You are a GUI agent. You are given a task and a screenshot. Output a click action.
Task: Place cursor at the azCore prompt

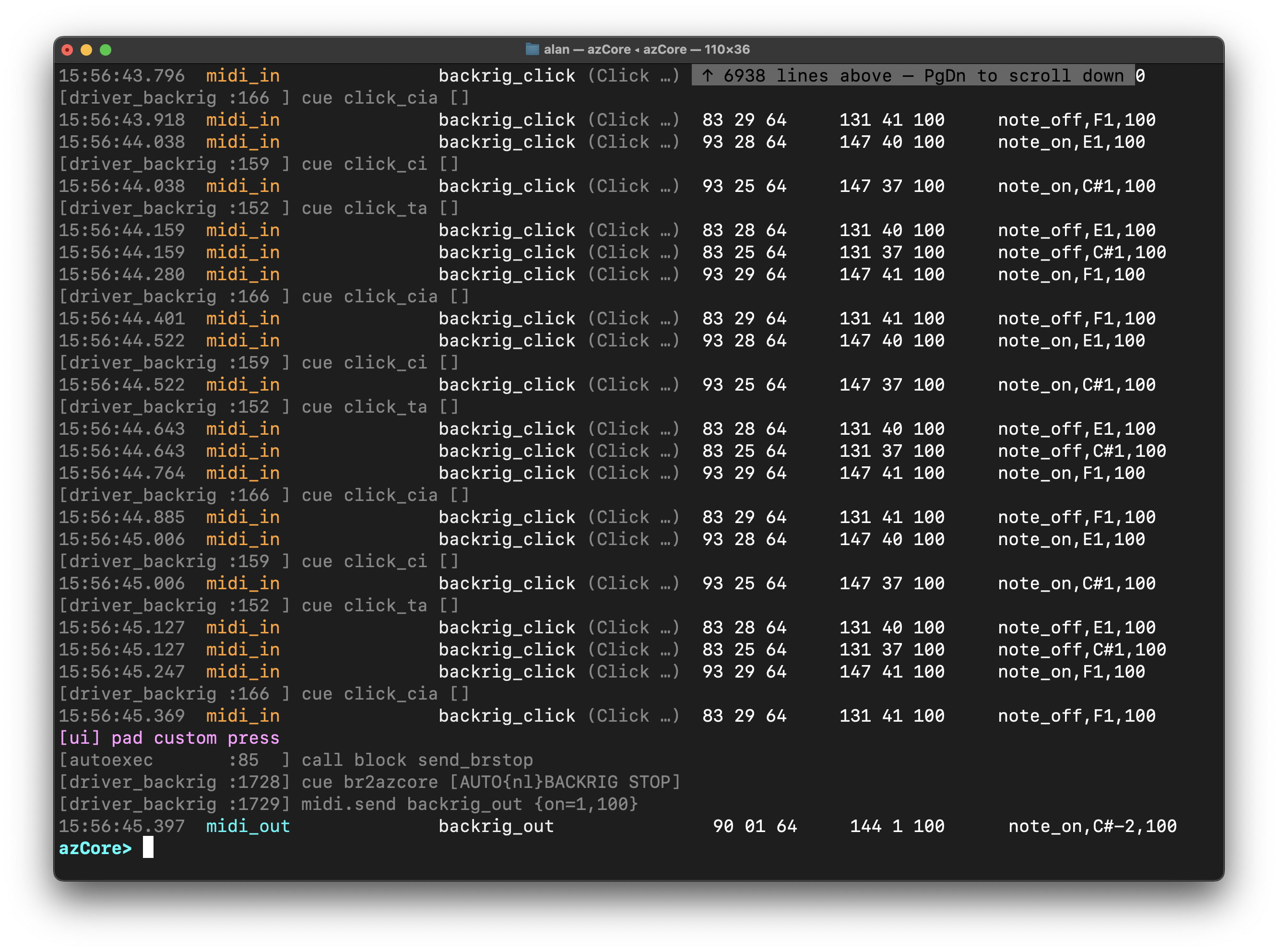pyautogui.click(x=150, y=848)
